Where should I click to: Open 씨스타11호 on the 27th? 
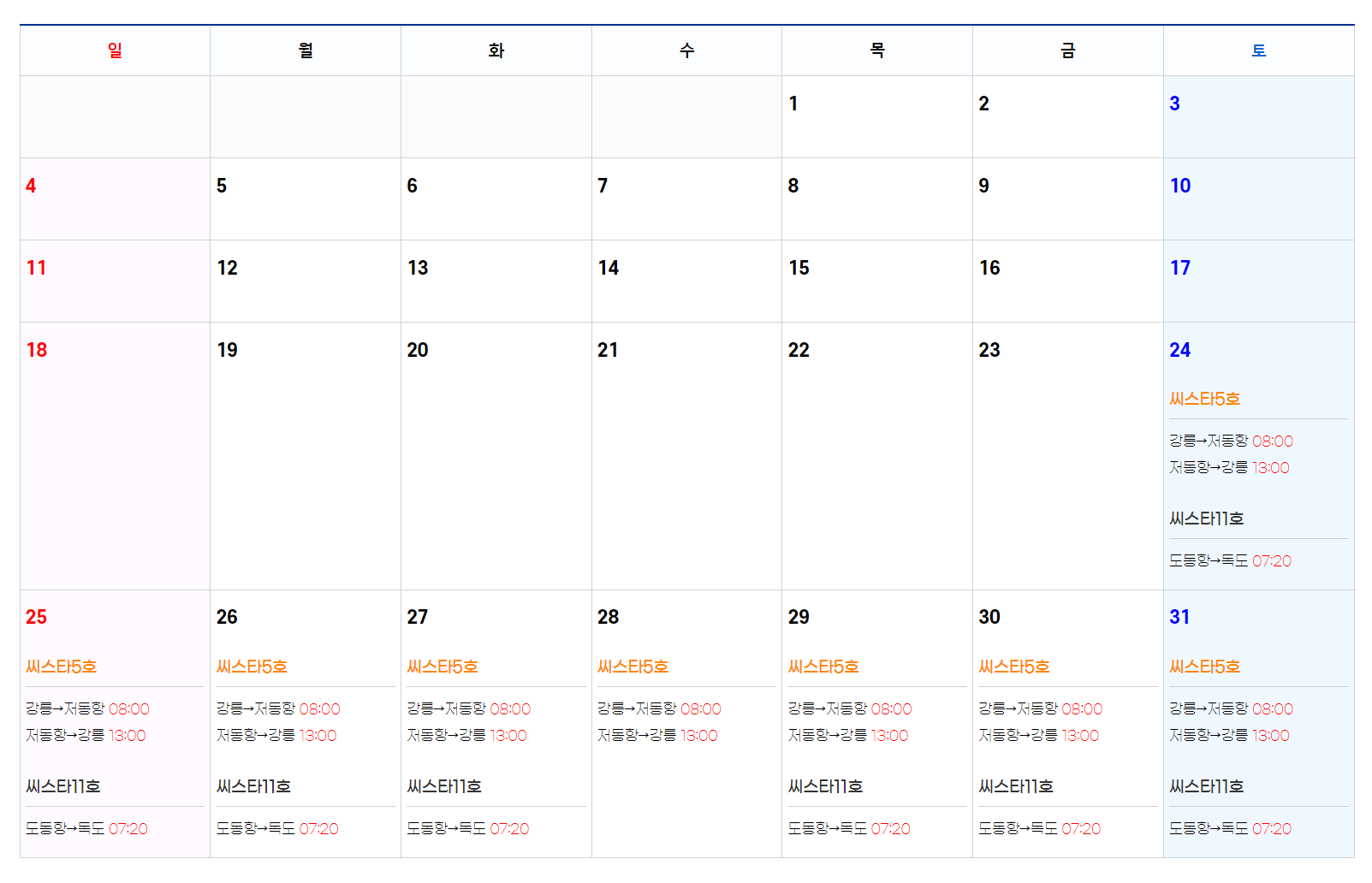pos(444,786)
